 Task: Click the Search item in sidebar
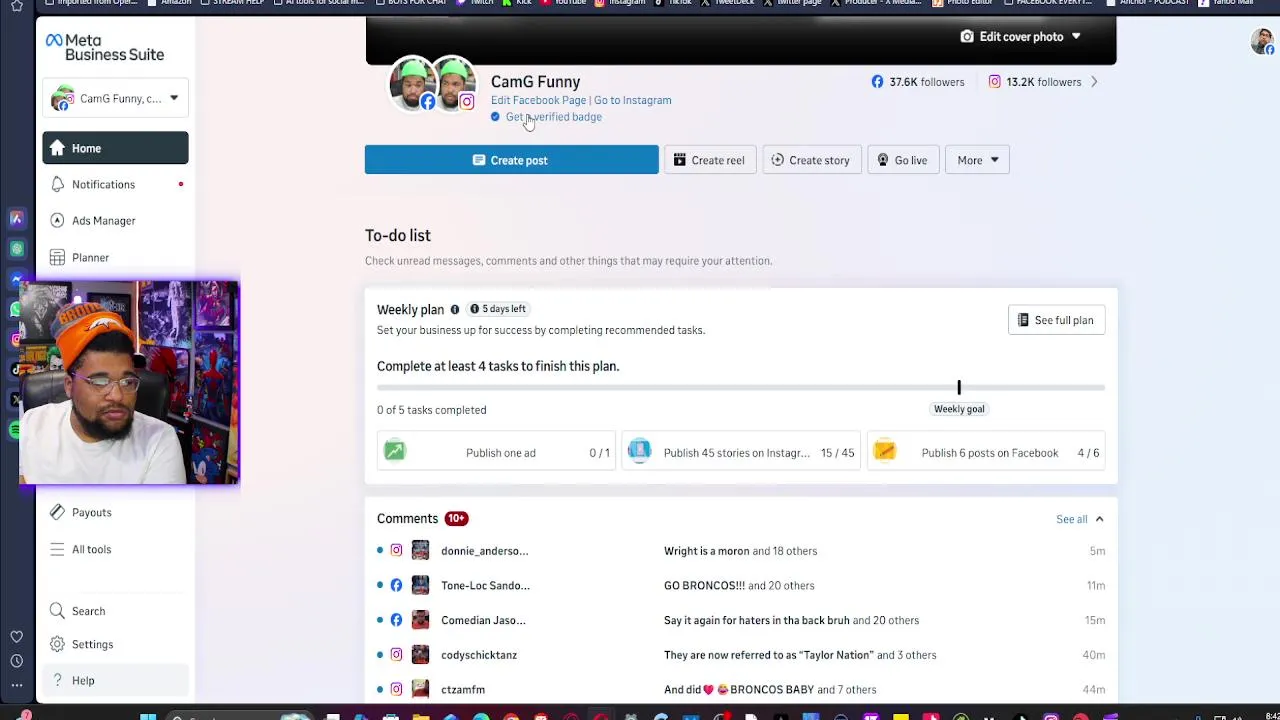coord(115,611)
